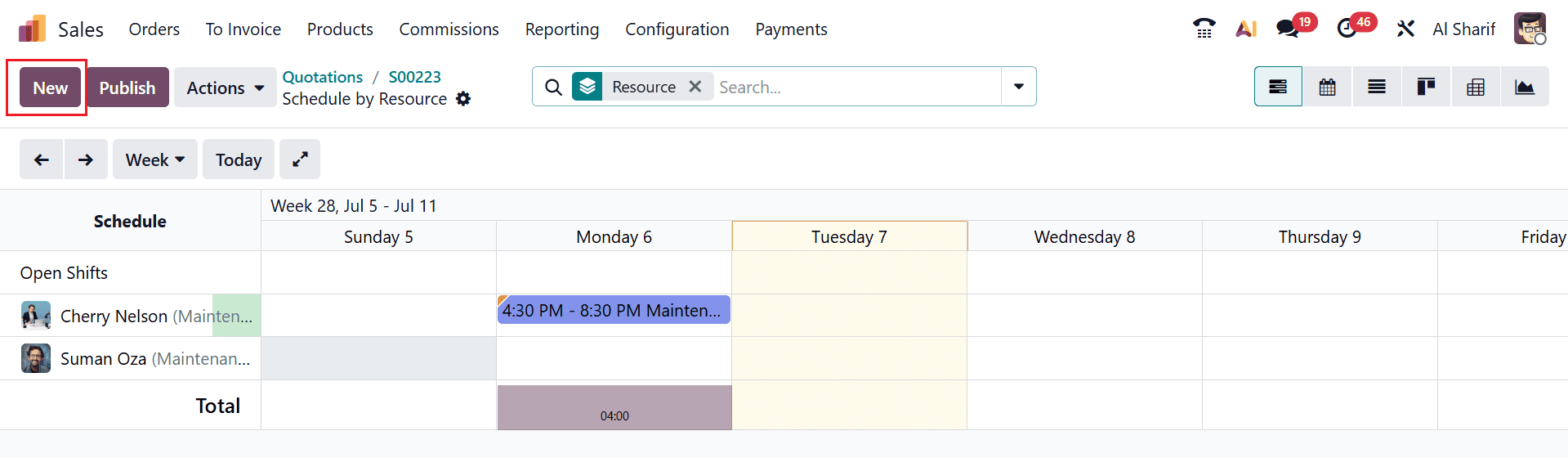Expand rows with the expand arrows button
The image size is (1568, 458).
click(300, 159)
